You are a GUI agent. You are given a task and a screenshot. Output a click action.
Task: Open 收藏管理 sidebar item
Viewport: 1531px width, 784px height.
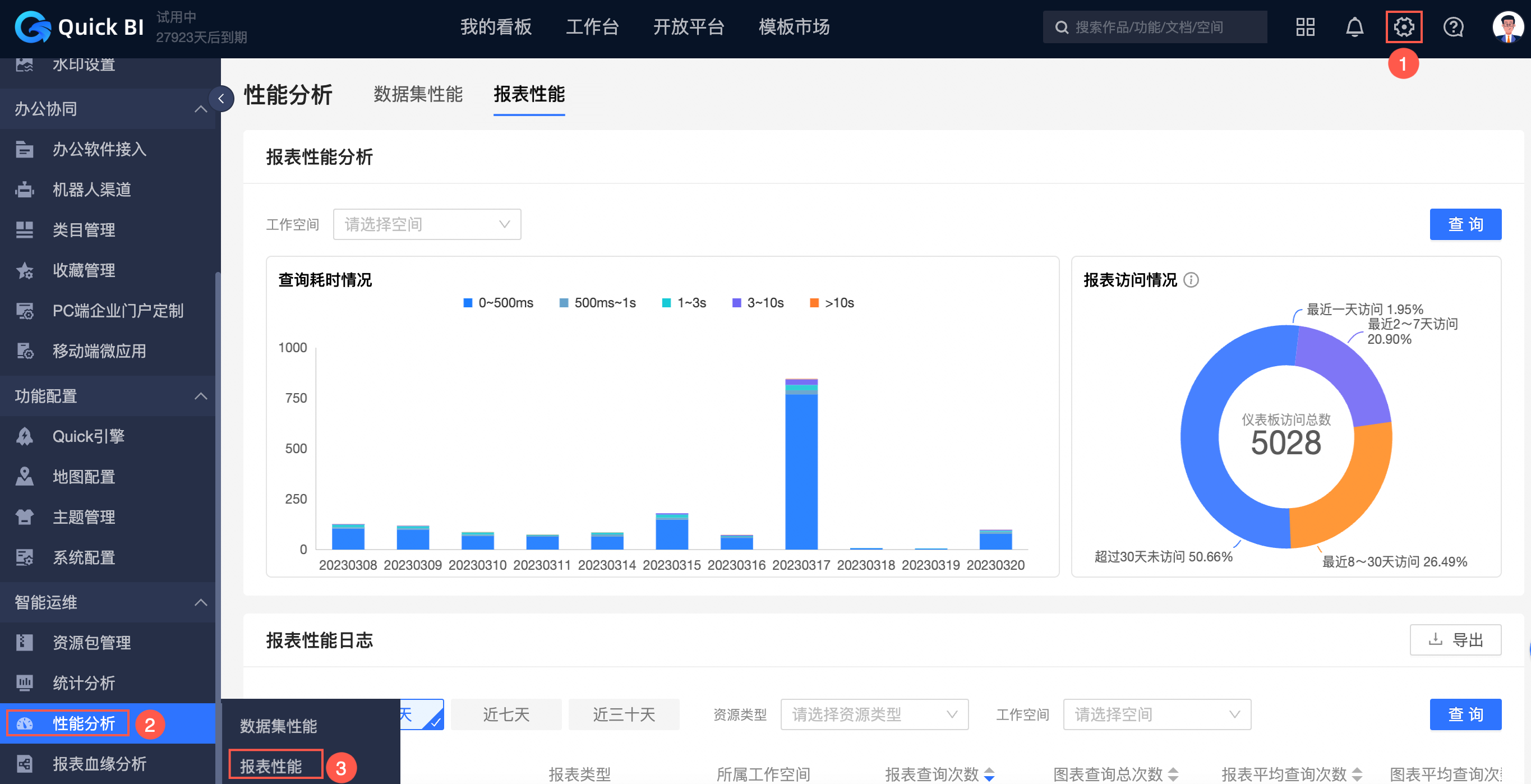pyautogui.click(x=108, y=270)
